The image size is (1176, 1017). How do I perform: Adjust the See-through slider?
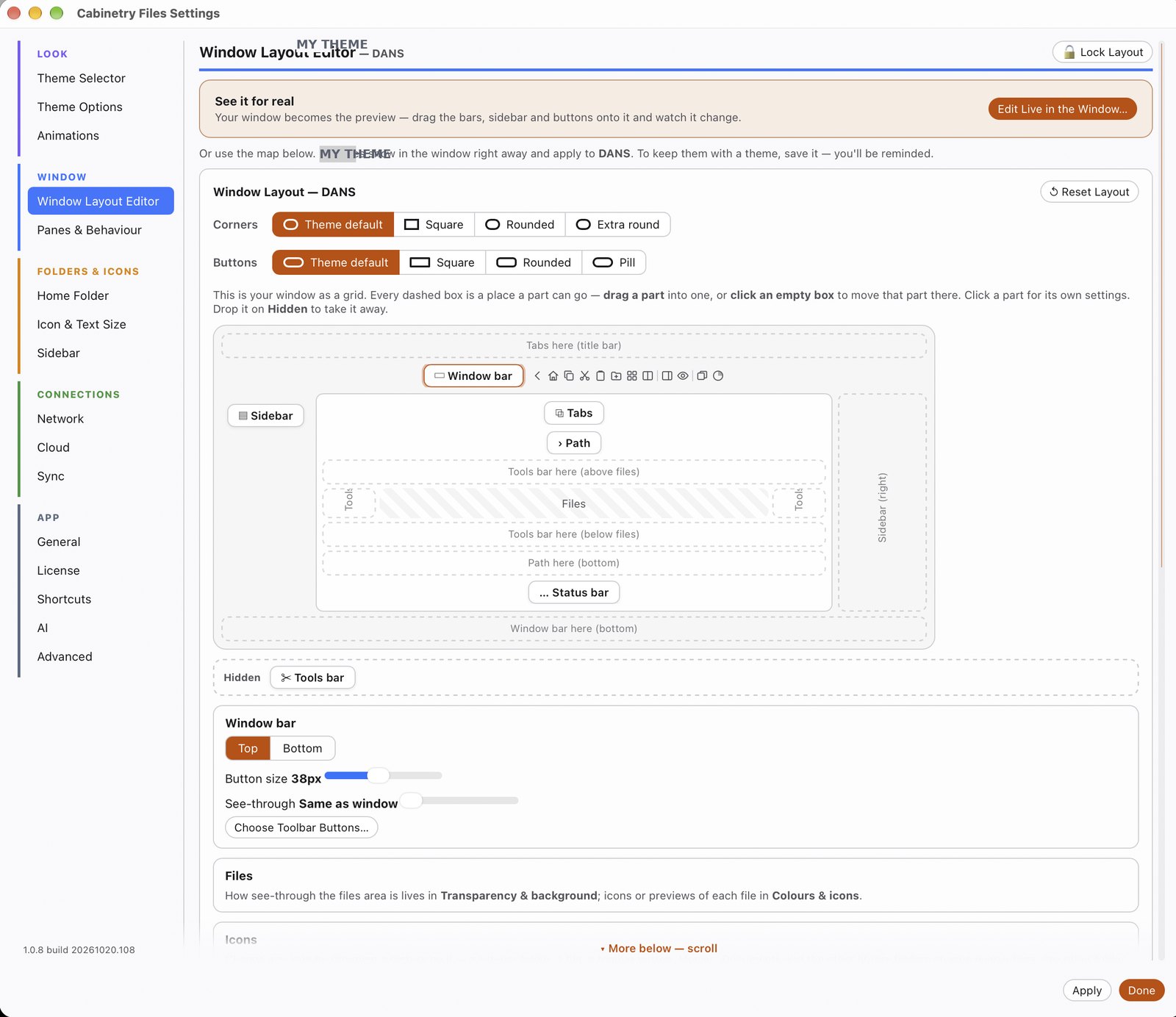tap(459, 800)
